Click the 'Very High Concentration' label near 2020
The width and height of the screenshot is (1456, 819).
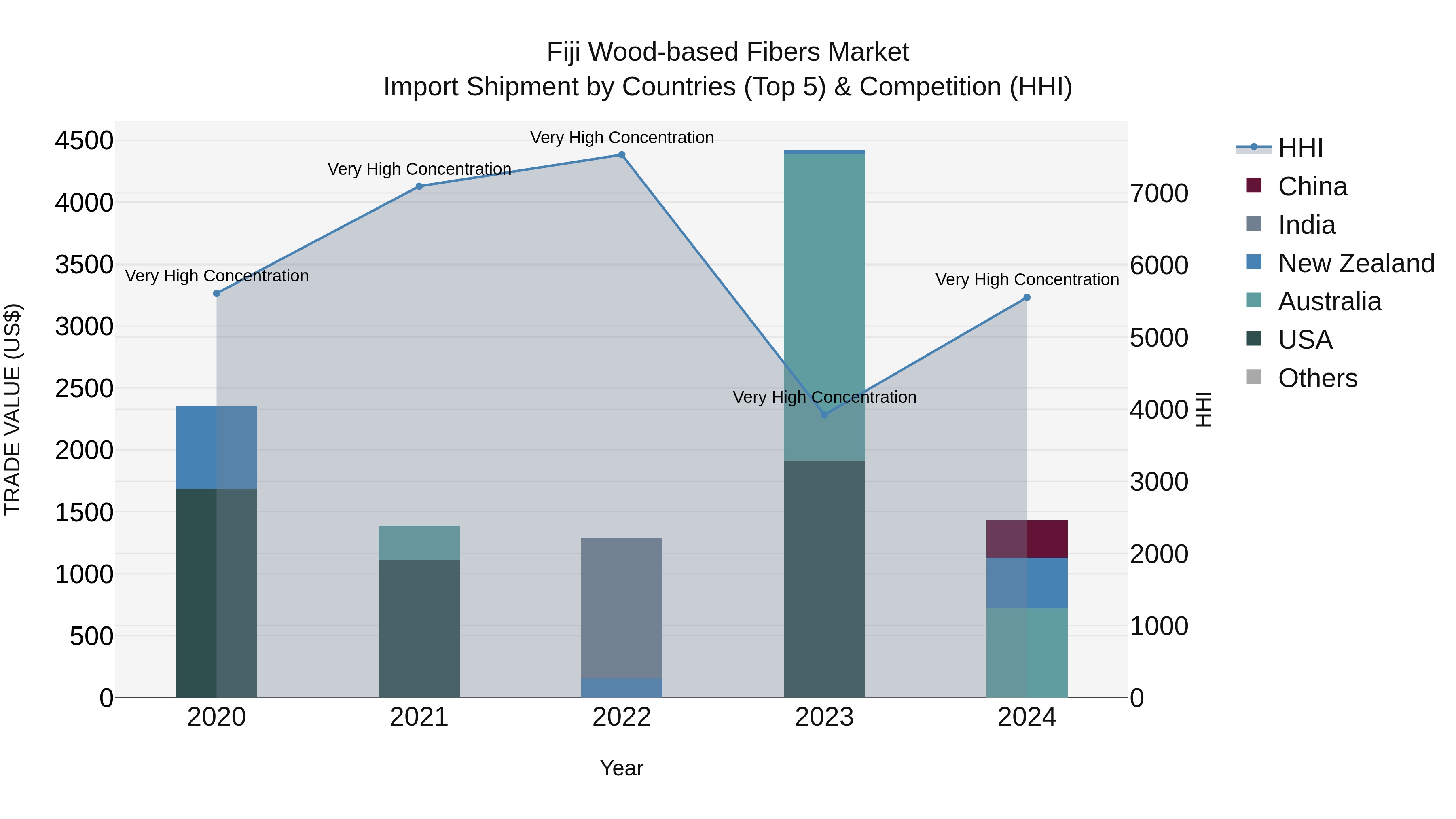pos(217,276)
